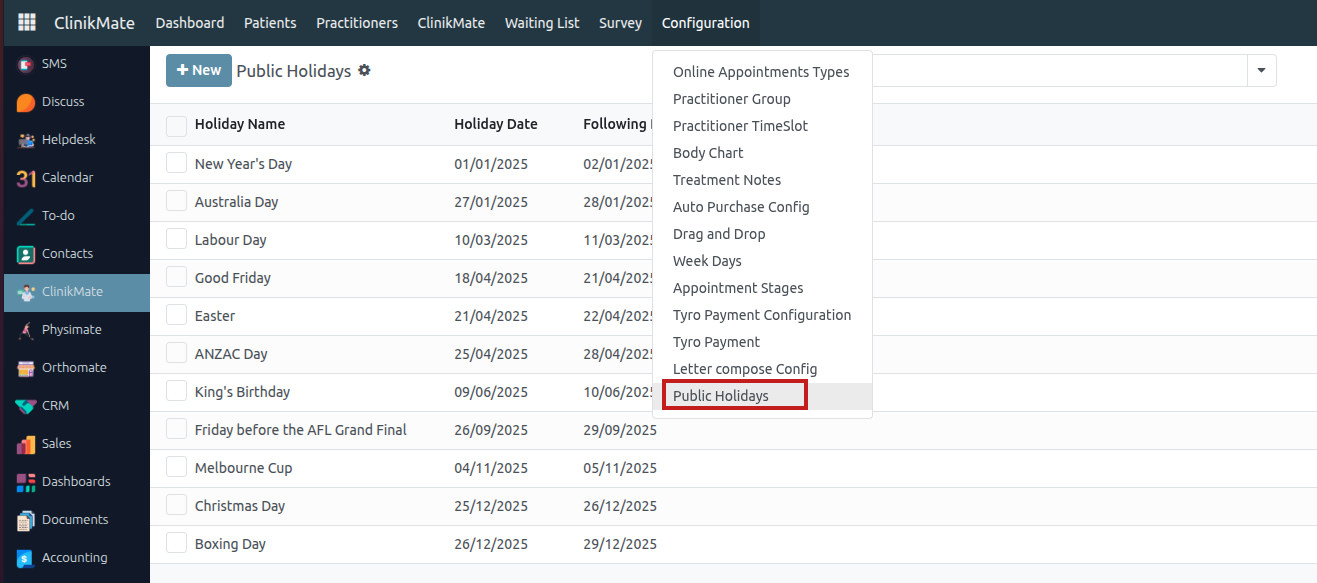Tick the checkbox for New Year's Day
This screenshot has width=1317, height=583.
point(177,163)
